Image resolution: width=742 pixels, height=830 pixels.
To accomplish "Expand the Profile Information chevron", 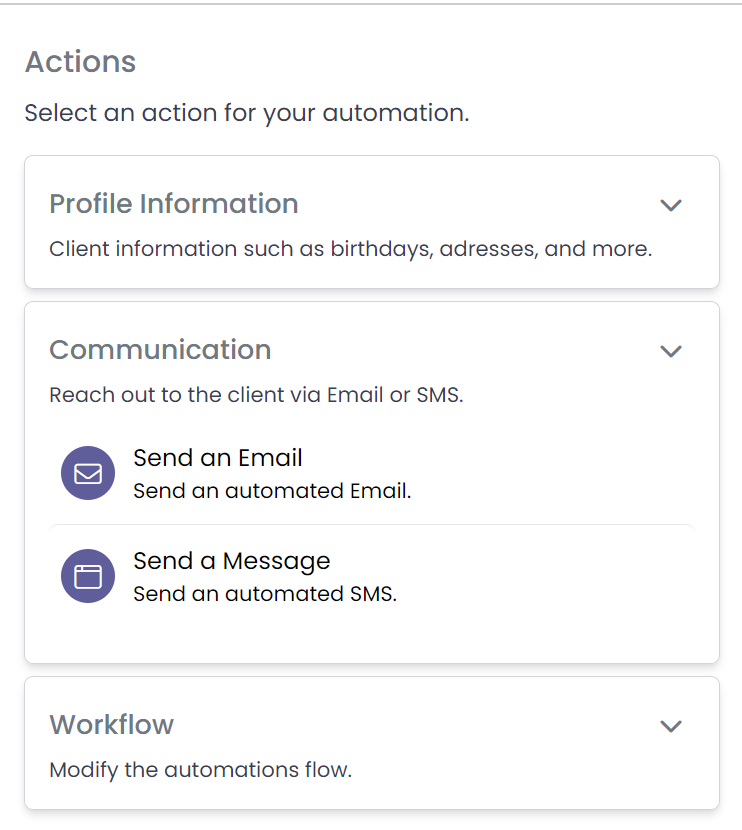I will click(670, 205).
